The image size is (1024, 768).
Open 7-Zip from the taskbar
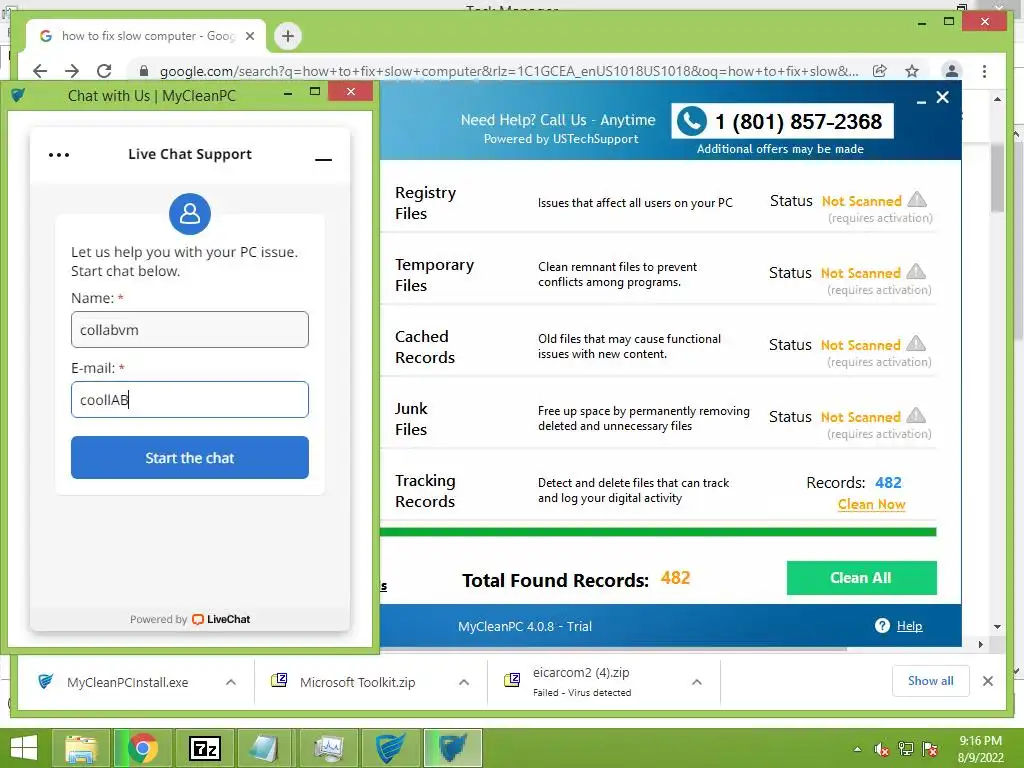tap(204, 748)
